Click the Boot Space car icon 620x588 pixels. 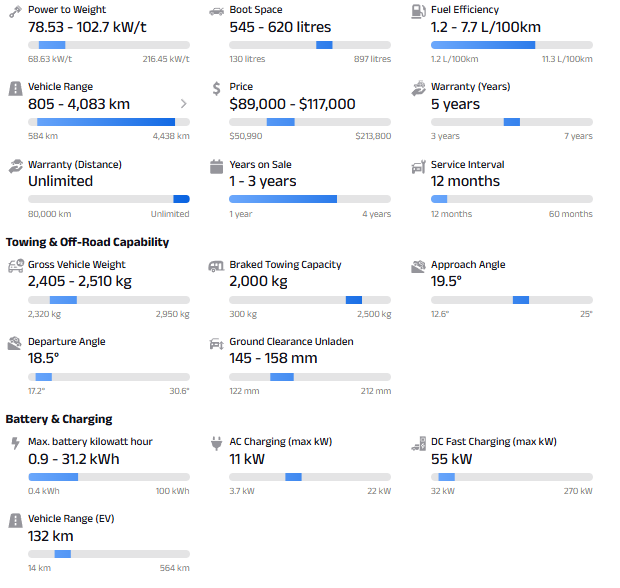tap(216, 11)
